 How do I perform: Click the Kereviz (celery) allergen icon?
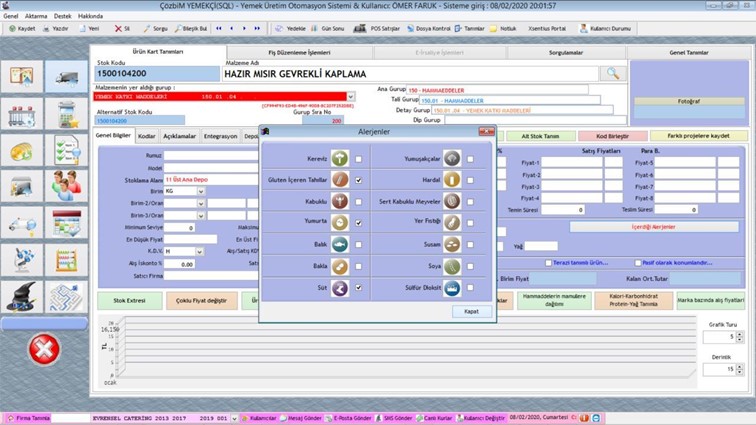(341, 158)
